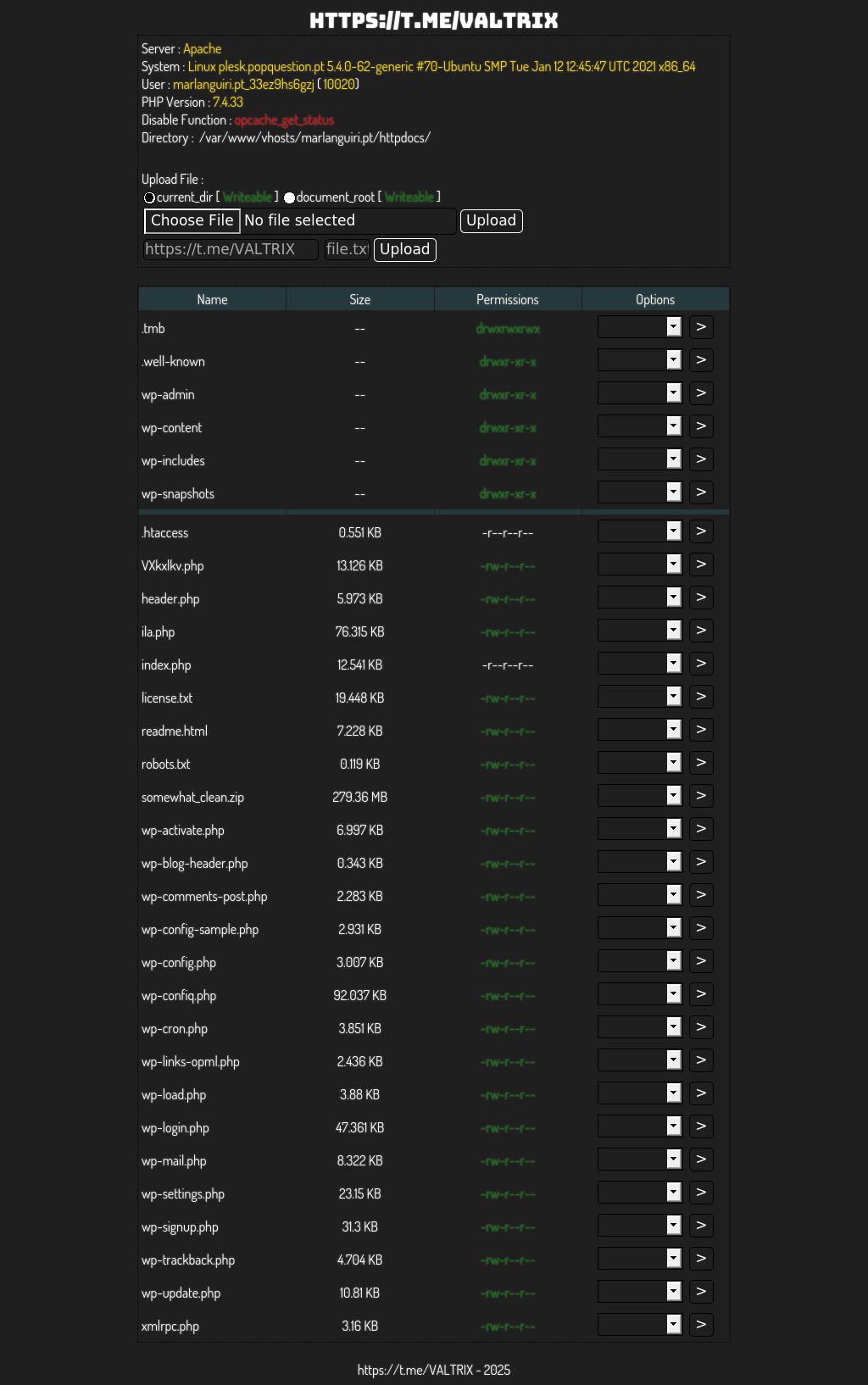Image resolution: width=868 pixels, height=1385 pixels.
Task: Click the '>' button beside robots.txt
Action: (701, 763)
